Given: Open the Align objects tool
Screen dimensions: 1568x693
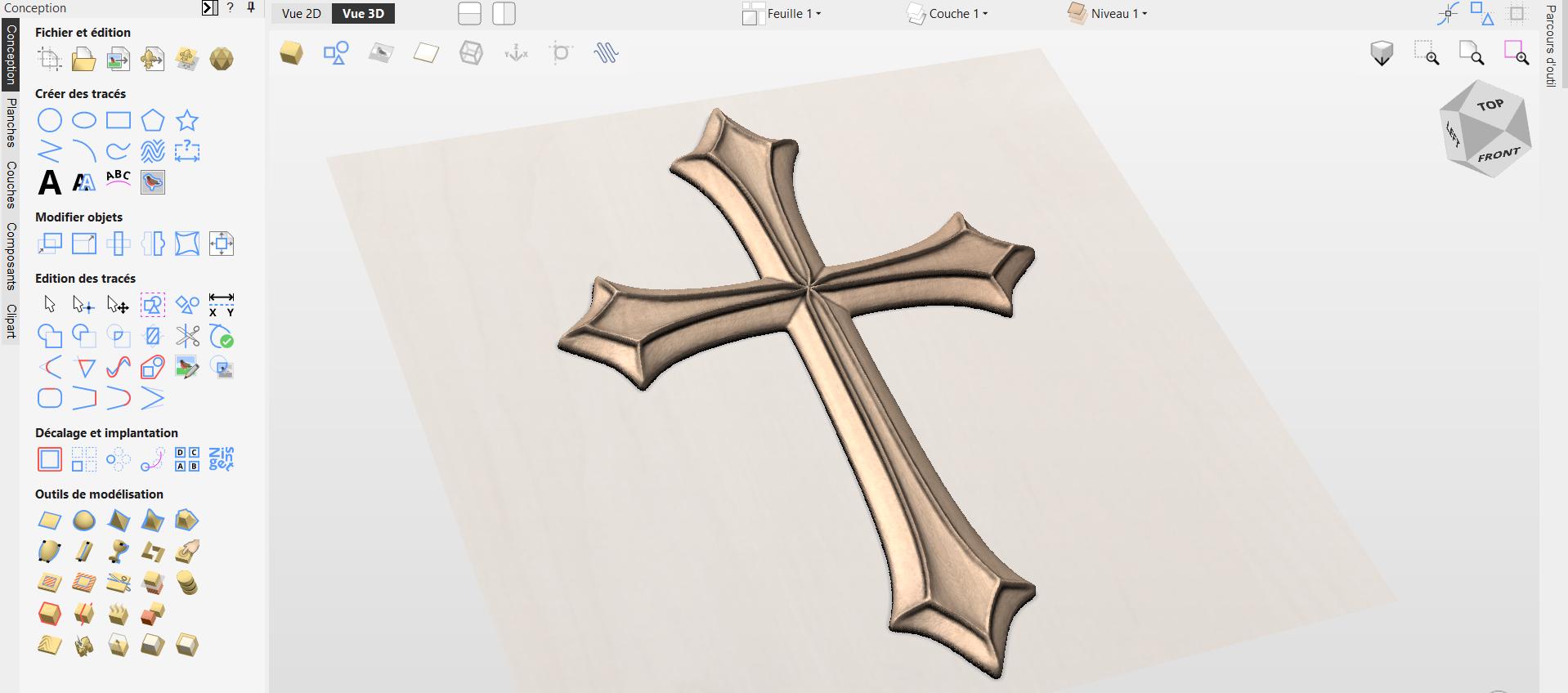Looking at the screenshot, I should (x=222, y=244).
